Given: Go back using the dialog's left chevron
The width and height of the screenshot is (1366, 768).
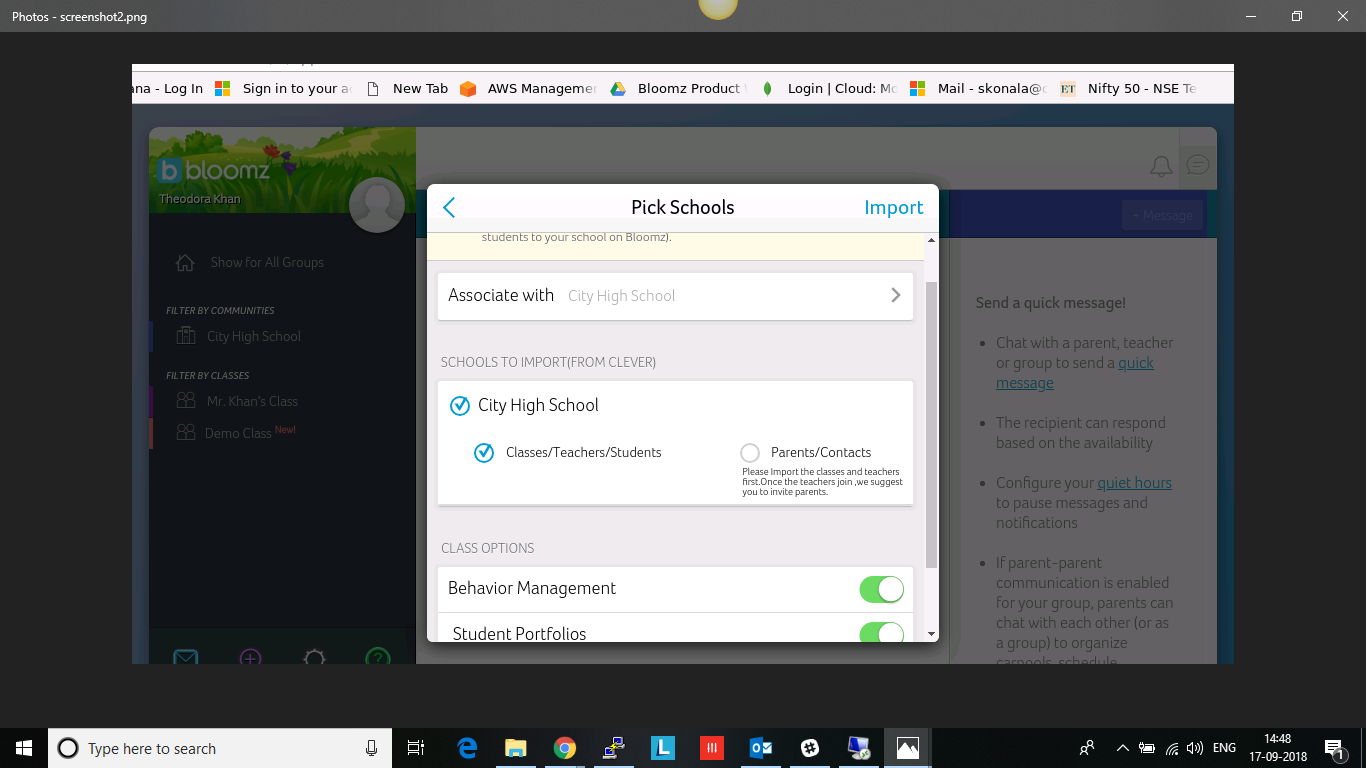Looking at the screenshot, I should click(x=449, y=207).
